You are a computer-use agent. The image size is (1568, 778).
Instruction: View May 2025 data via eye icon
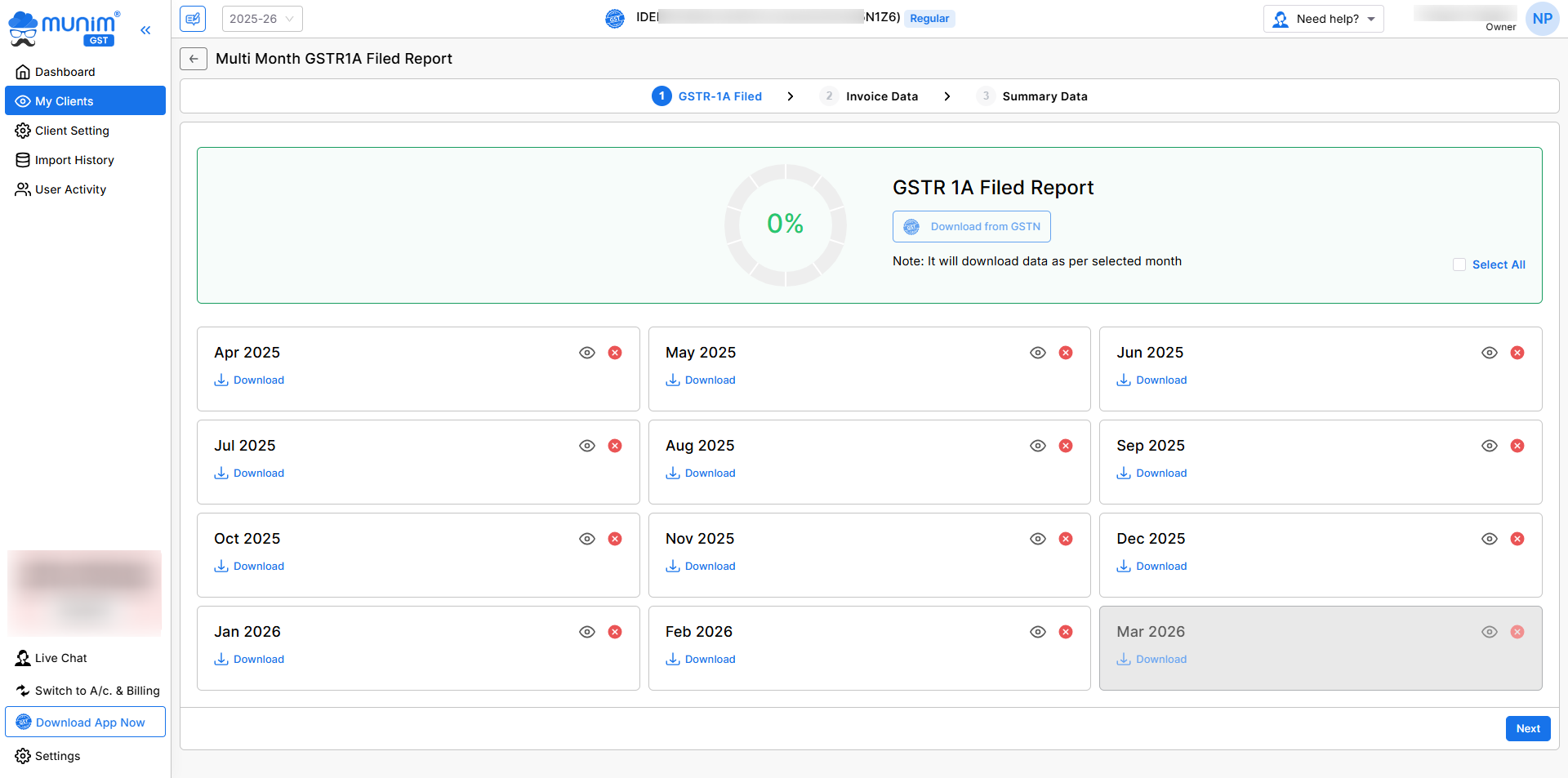pyautogui.click(x=1038, y=353)
